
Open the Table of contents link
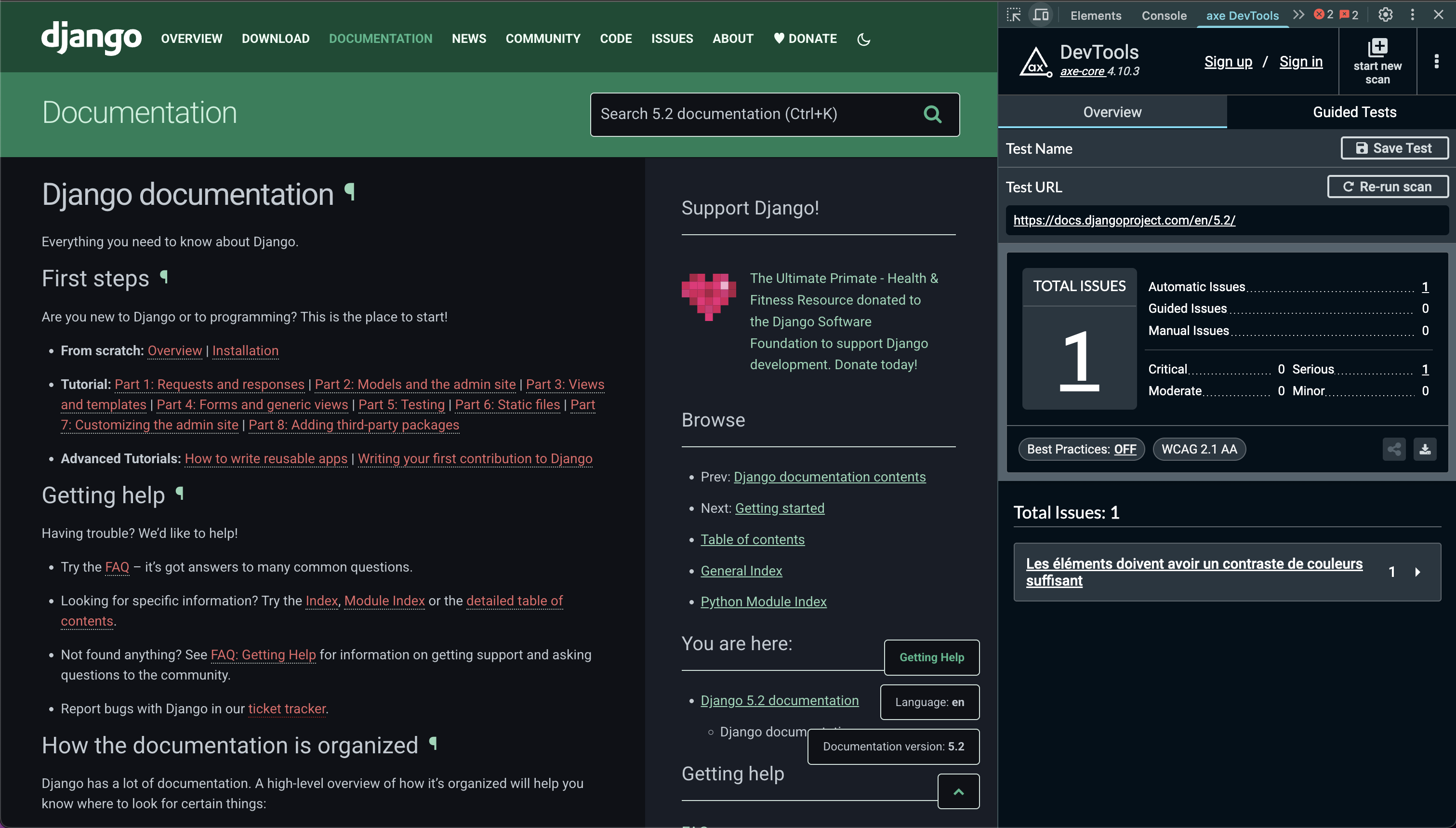(x=753, y=540)
